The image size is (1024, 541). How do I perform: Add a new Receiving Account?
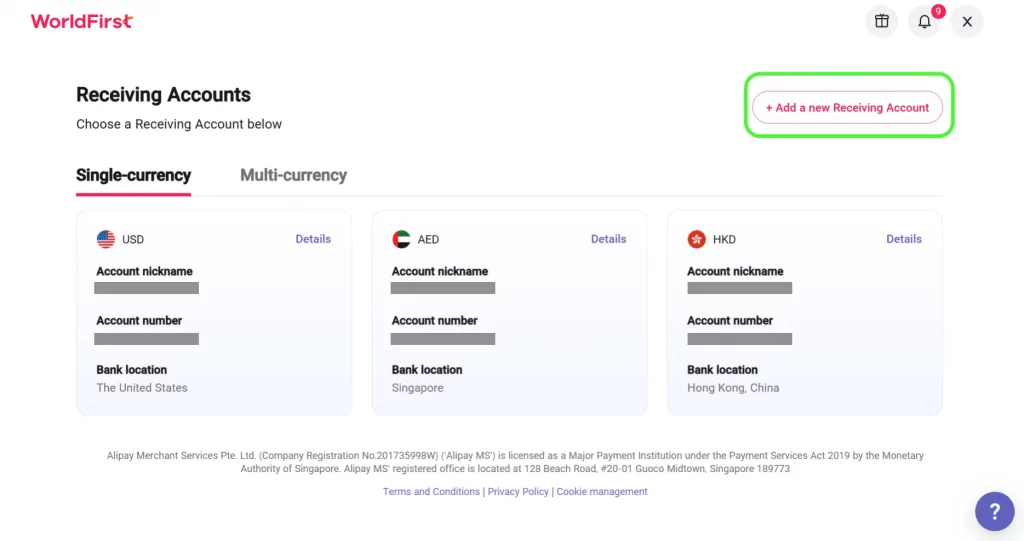click(x=847, y=107)
